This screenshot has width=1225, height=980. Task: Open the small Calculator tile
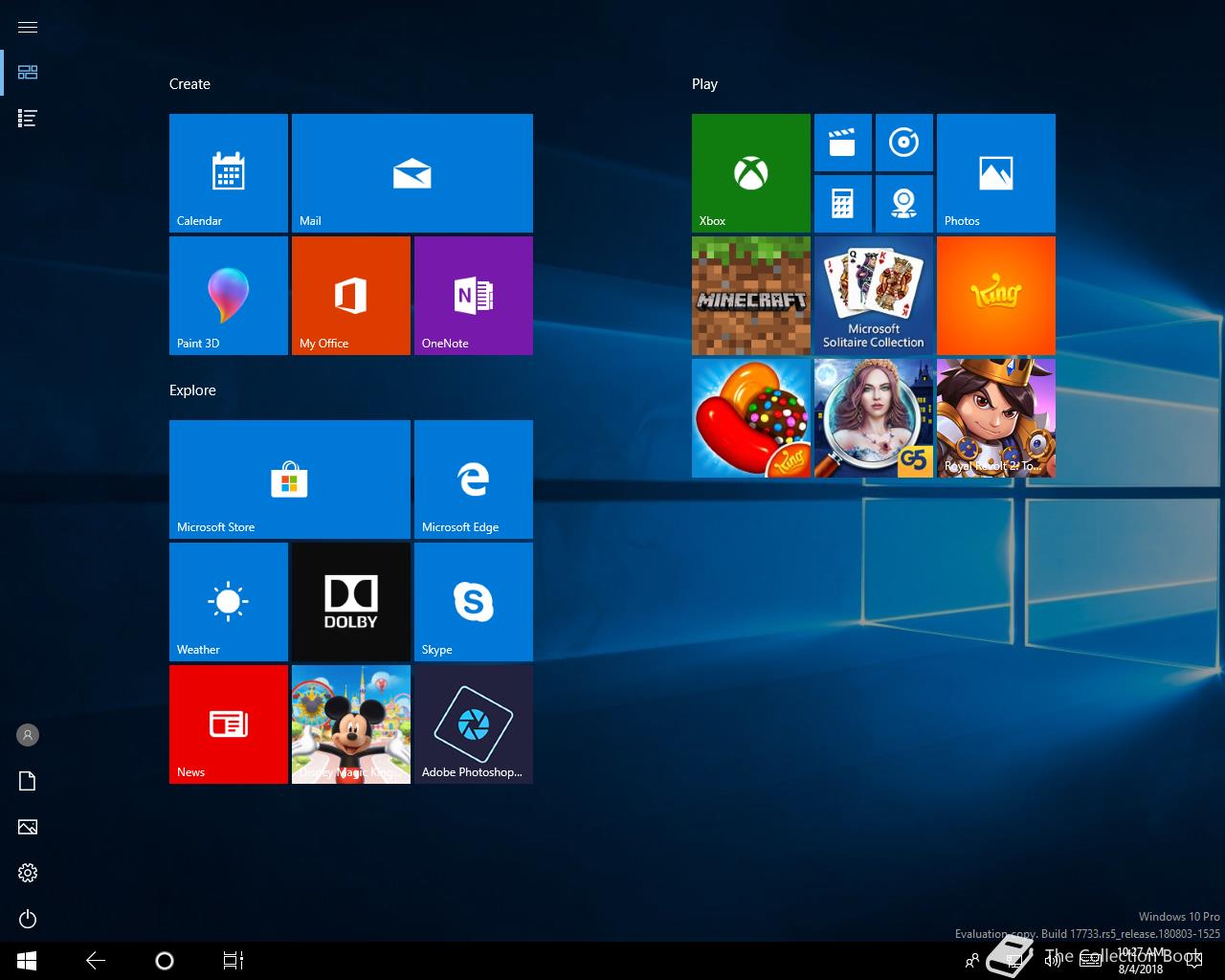(x=843, y=204)
